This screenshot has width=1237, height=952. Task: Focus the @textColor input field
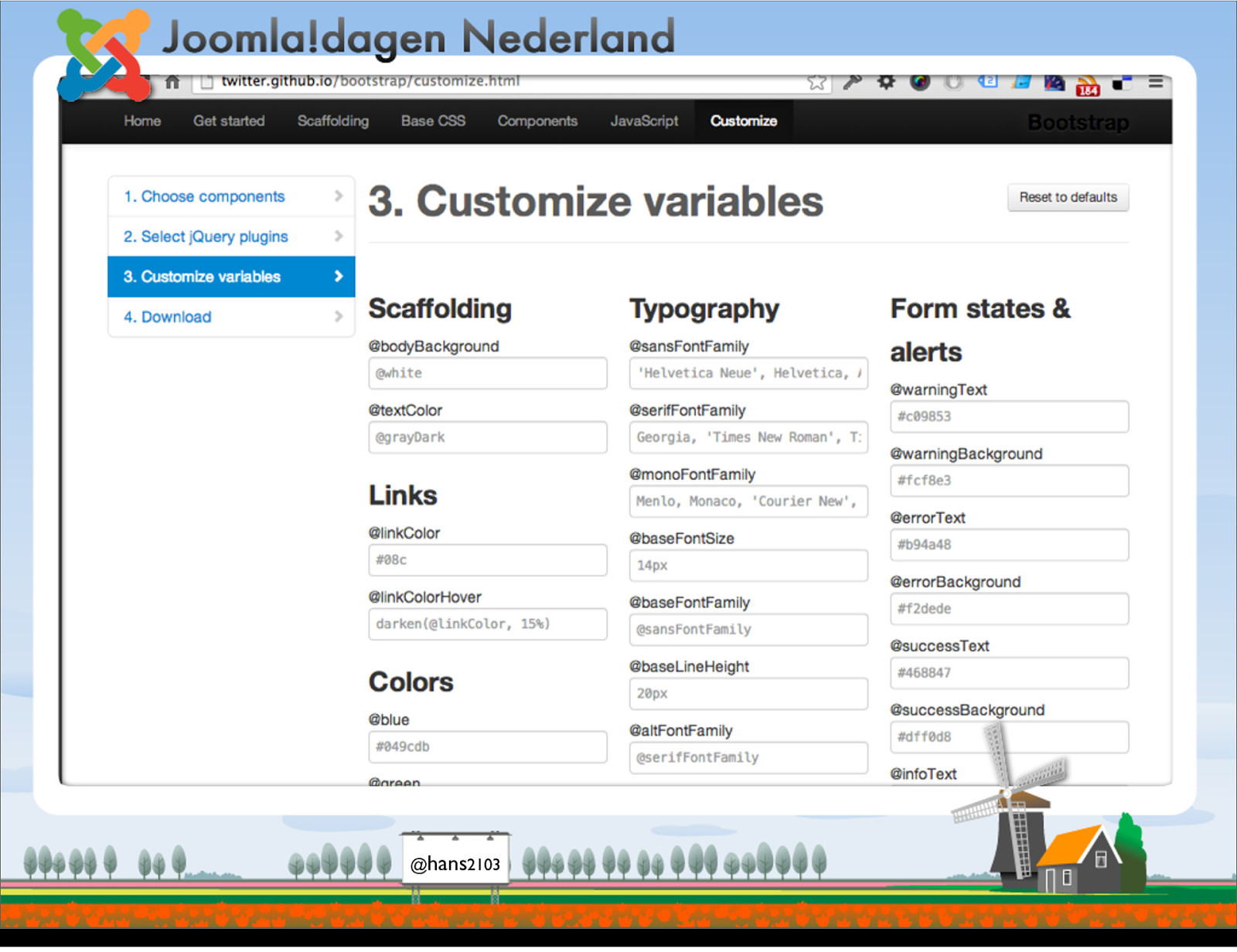coord(488,437)
